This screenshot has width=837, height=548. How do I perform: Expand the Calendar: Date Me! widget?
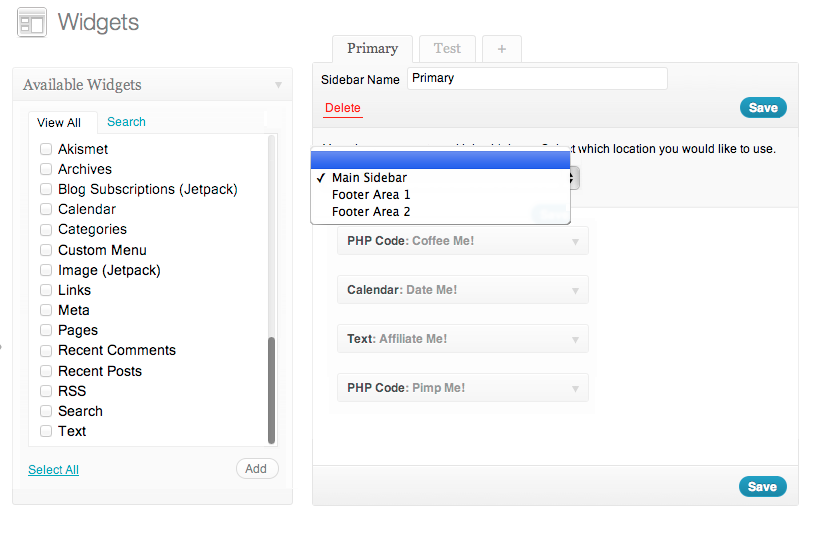click(575, 290)
